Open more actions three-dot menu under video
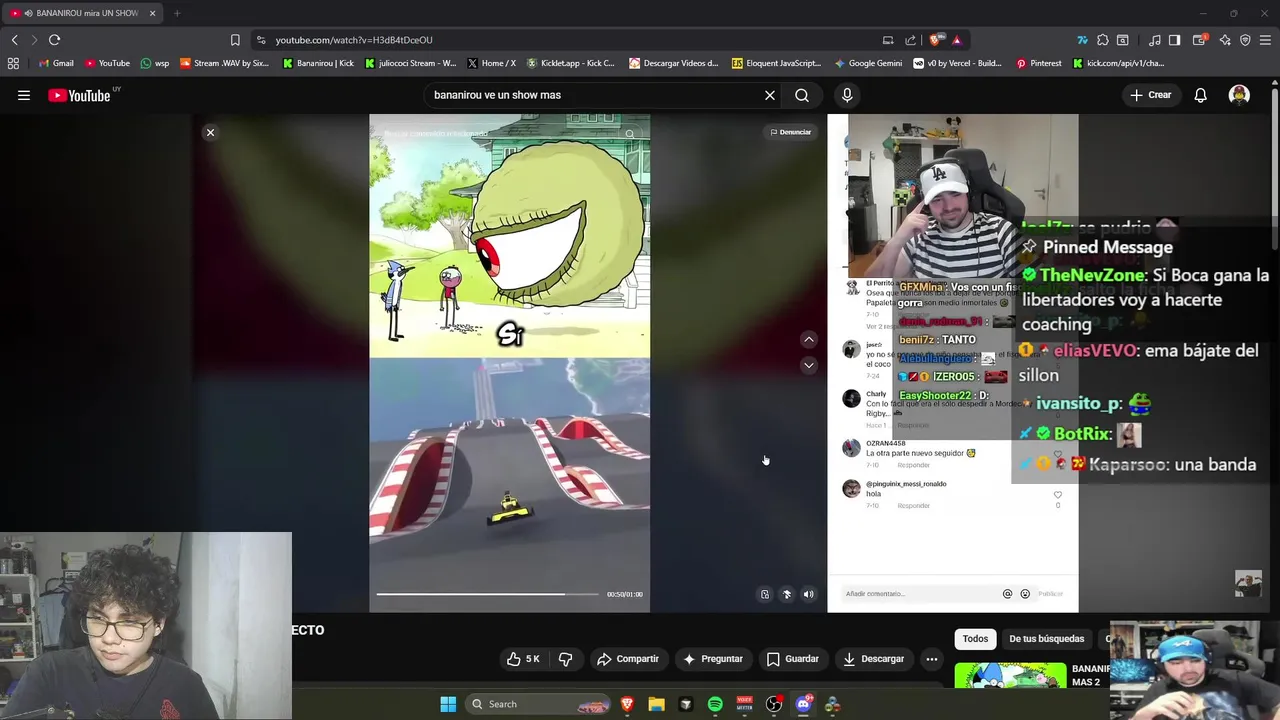1280x720 pixels. click(931, 659)
